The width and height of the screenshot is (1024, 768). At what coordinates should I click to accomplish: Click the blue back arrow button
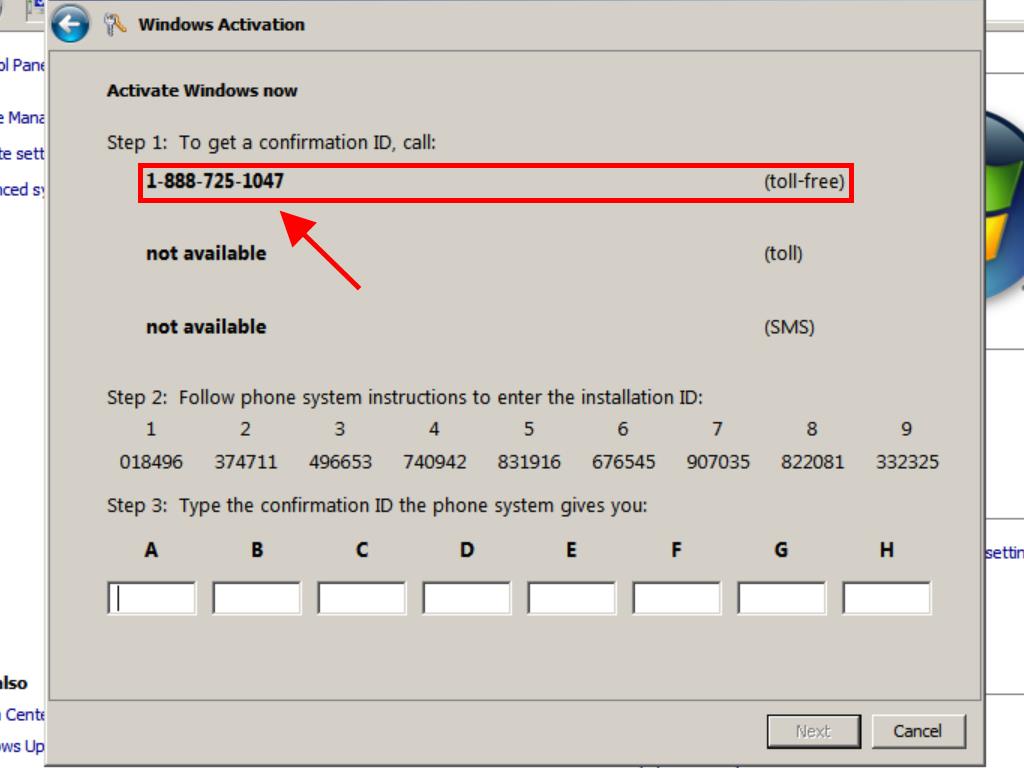70,25
